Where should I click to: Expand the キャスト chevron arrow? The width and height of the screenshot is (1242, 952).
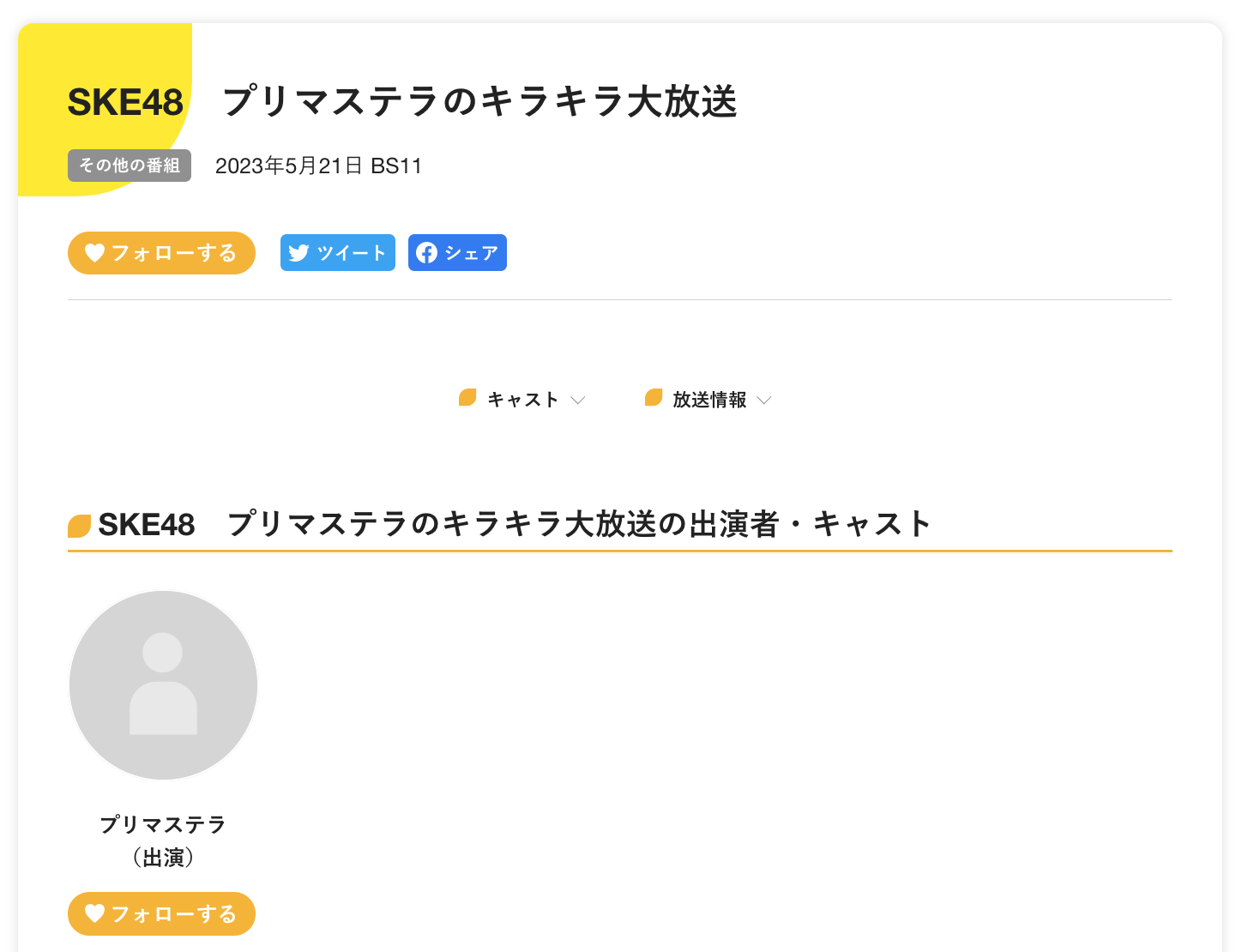578,401
